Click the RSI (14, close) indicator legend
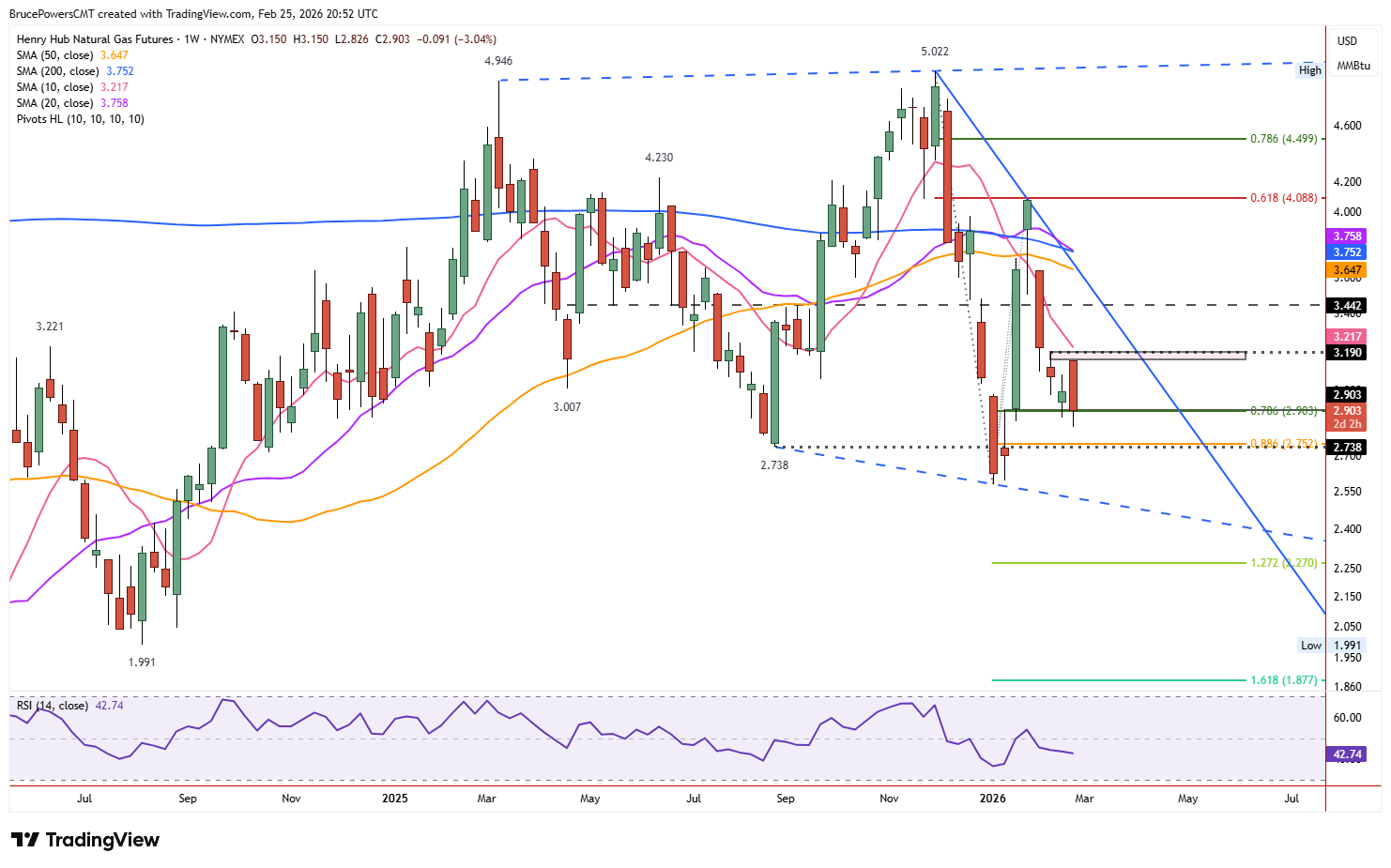 tap(69, 706)
